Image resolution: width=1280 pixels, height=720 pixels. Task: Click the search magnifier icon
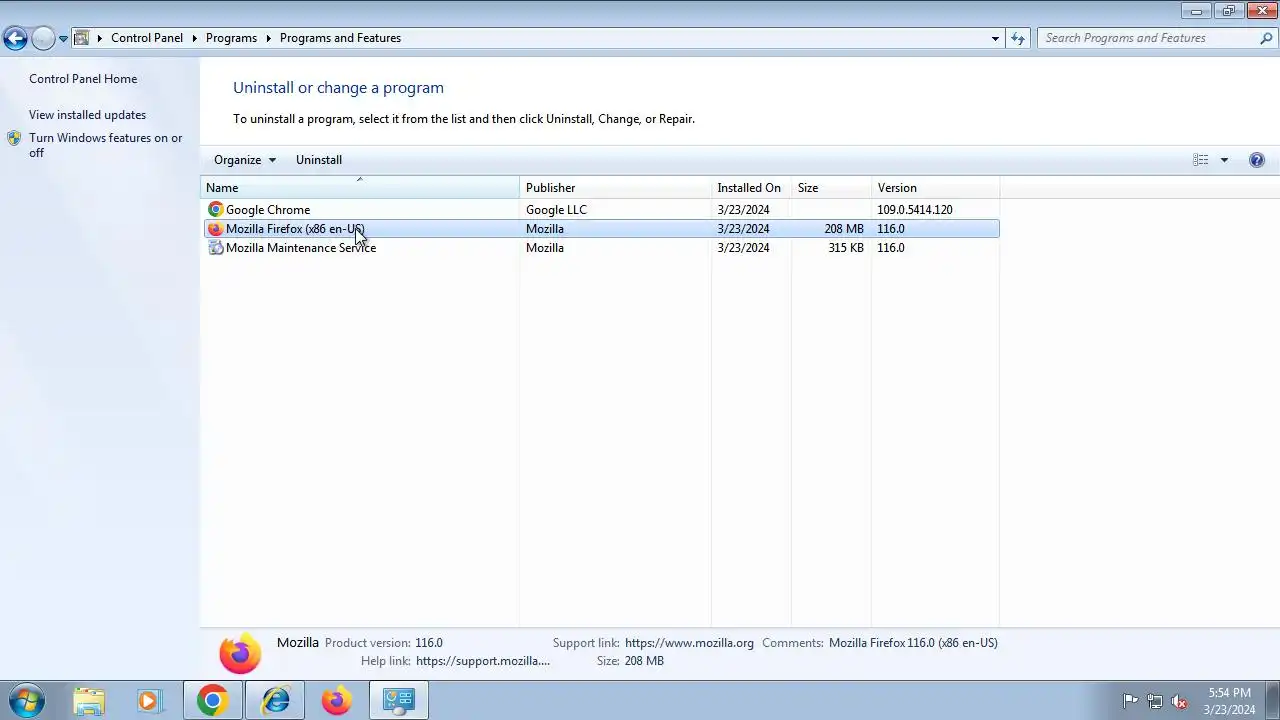(1266, 38)
